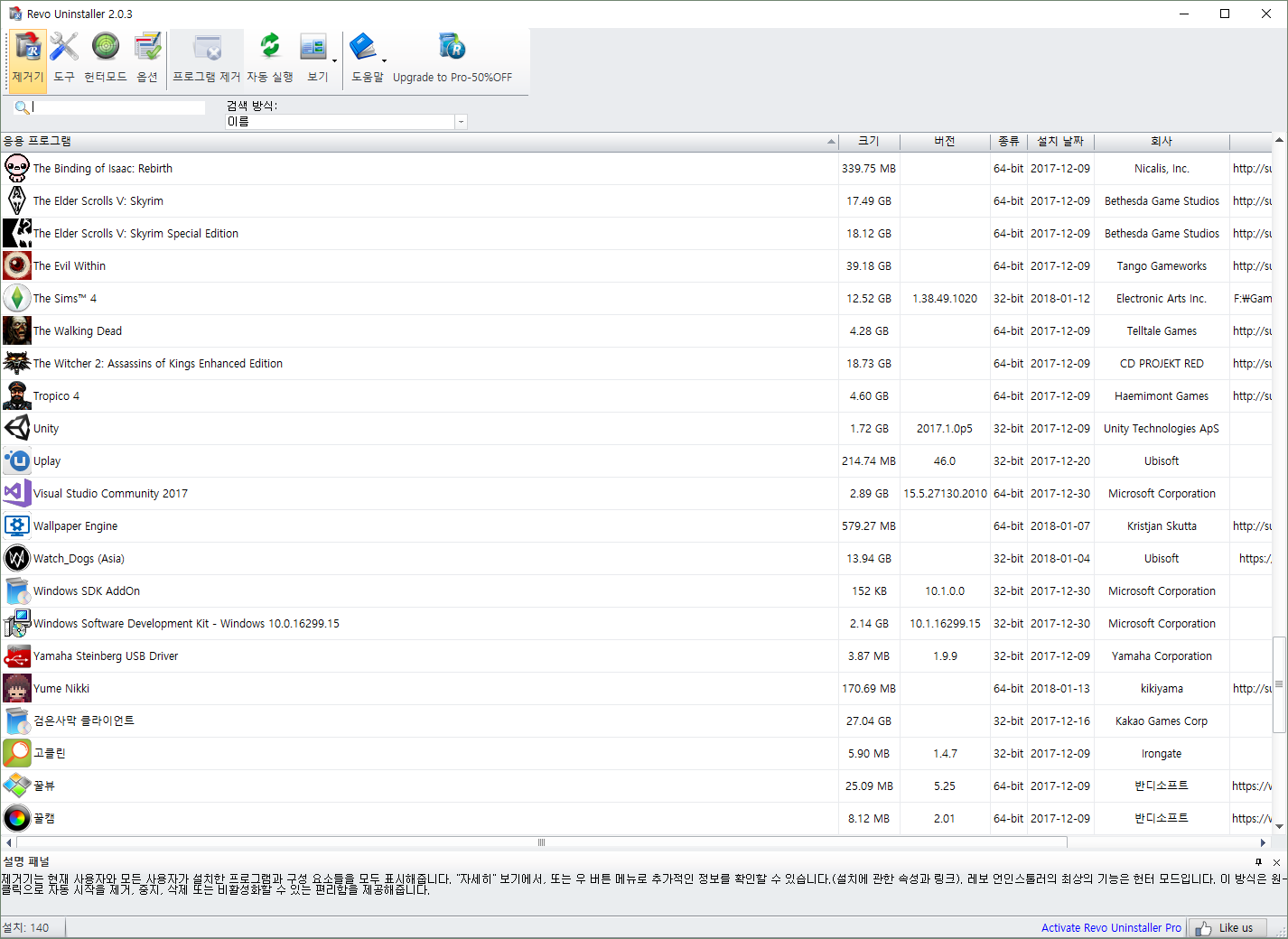Click the vertical scrollbar thumb
This screenshot has width=1288, height=939.
click(x=1279, y=684)
